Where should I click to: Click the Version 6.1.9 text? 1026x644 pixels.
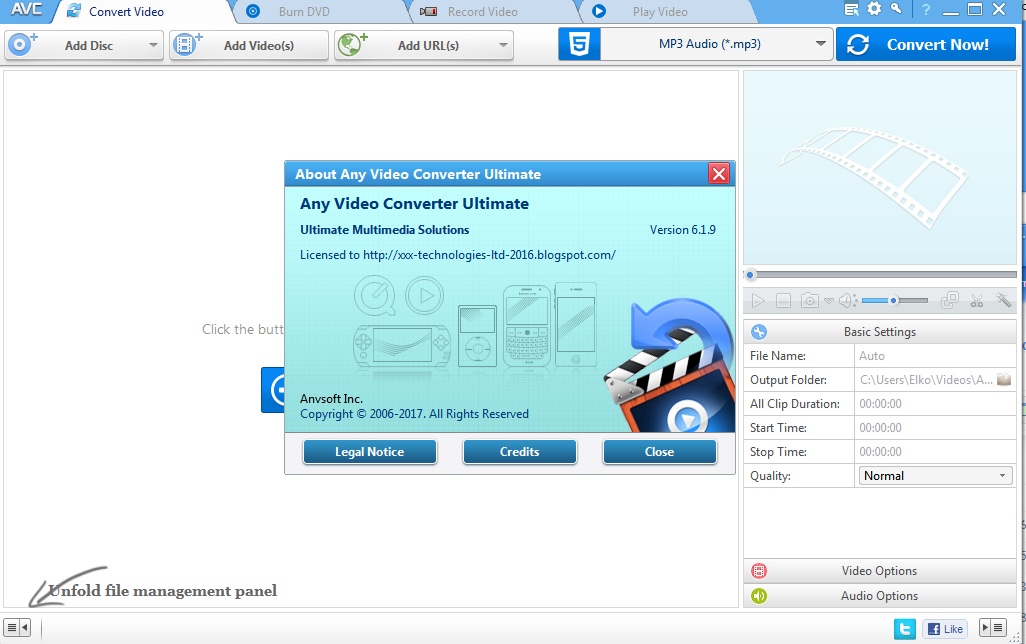(682, 230)
